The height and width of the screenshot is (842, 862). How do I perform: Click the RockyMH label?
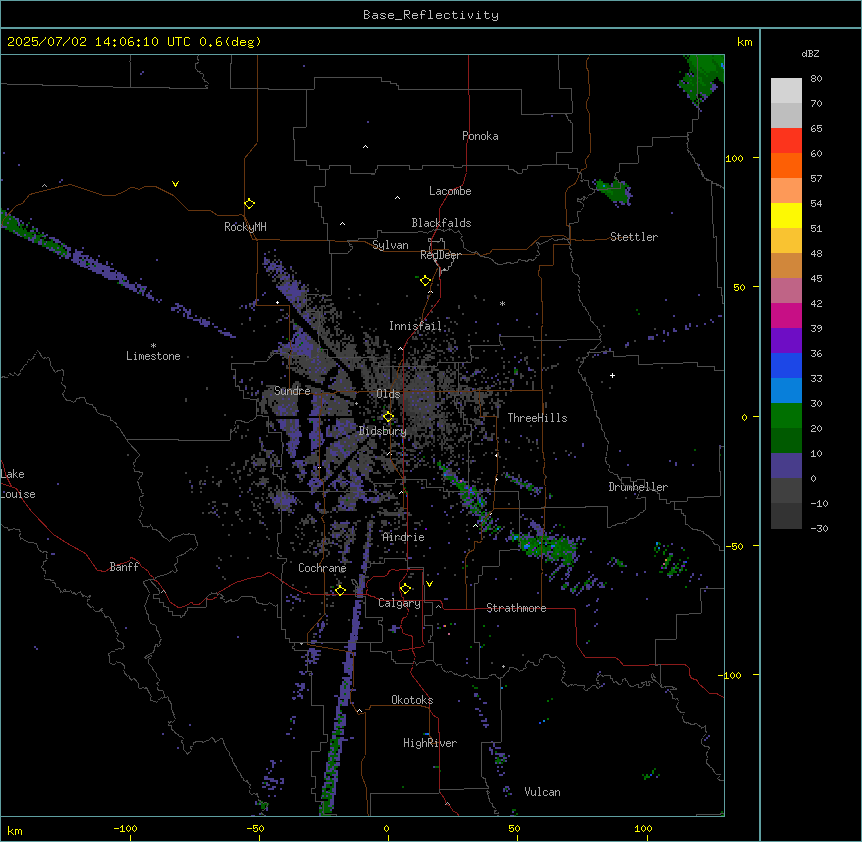(245, 227)
